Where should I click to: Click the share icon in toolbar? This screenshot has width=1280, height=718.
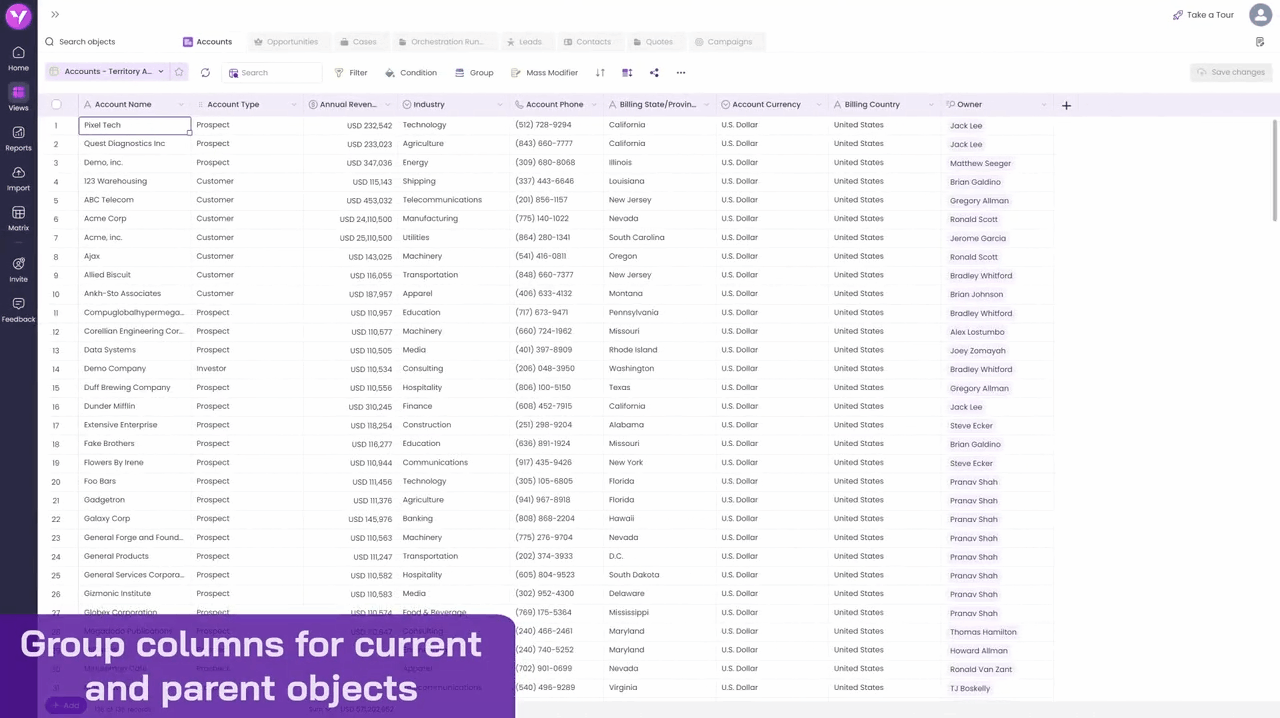pos(654,73)
